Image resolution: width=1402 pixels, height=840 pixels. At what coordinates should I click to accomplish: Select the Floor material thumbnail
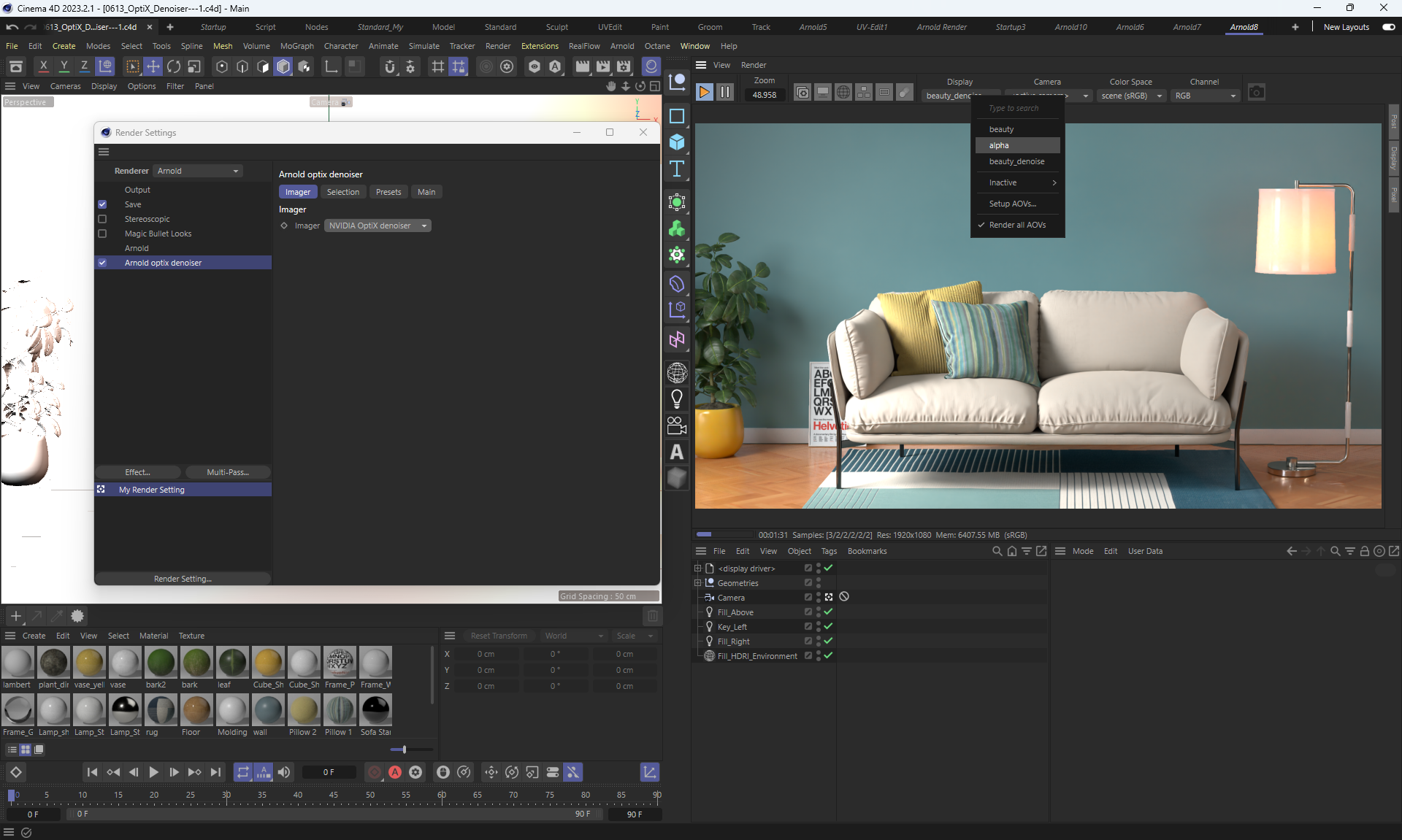[x=196, y=709]
